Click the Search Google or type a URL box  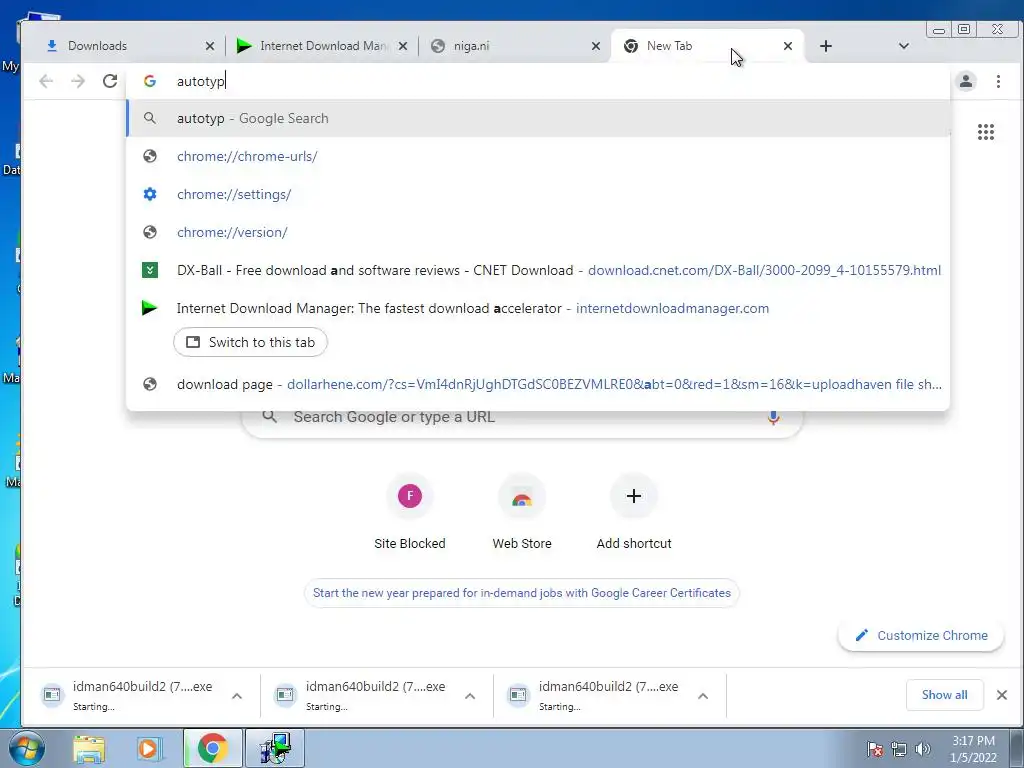point(521,418)
